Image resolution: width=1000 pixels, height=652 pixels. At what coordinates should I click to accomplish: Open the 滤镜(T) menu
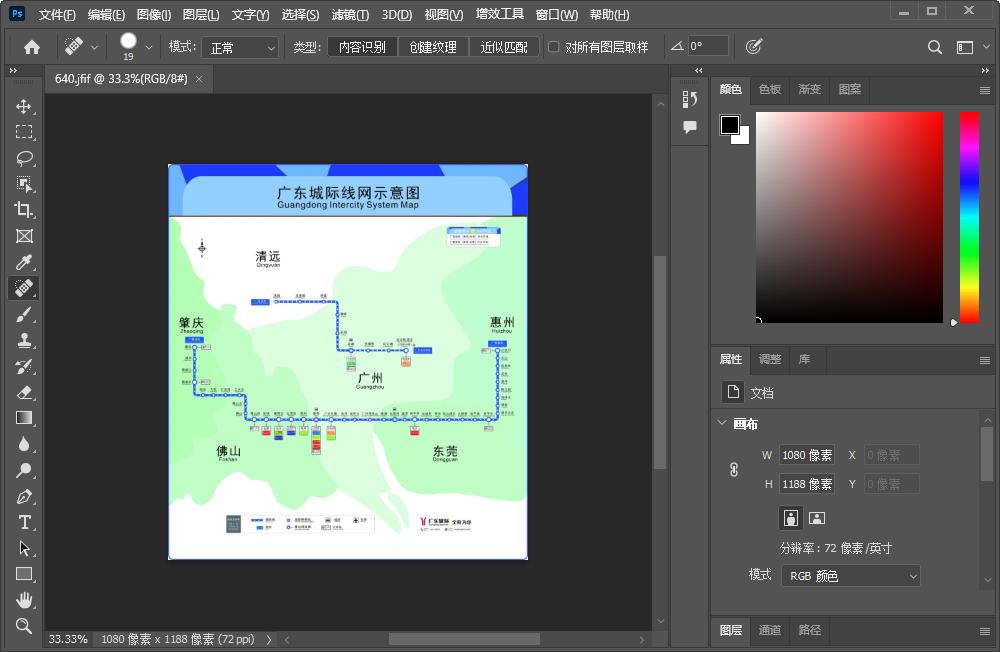tap(349, 15)
